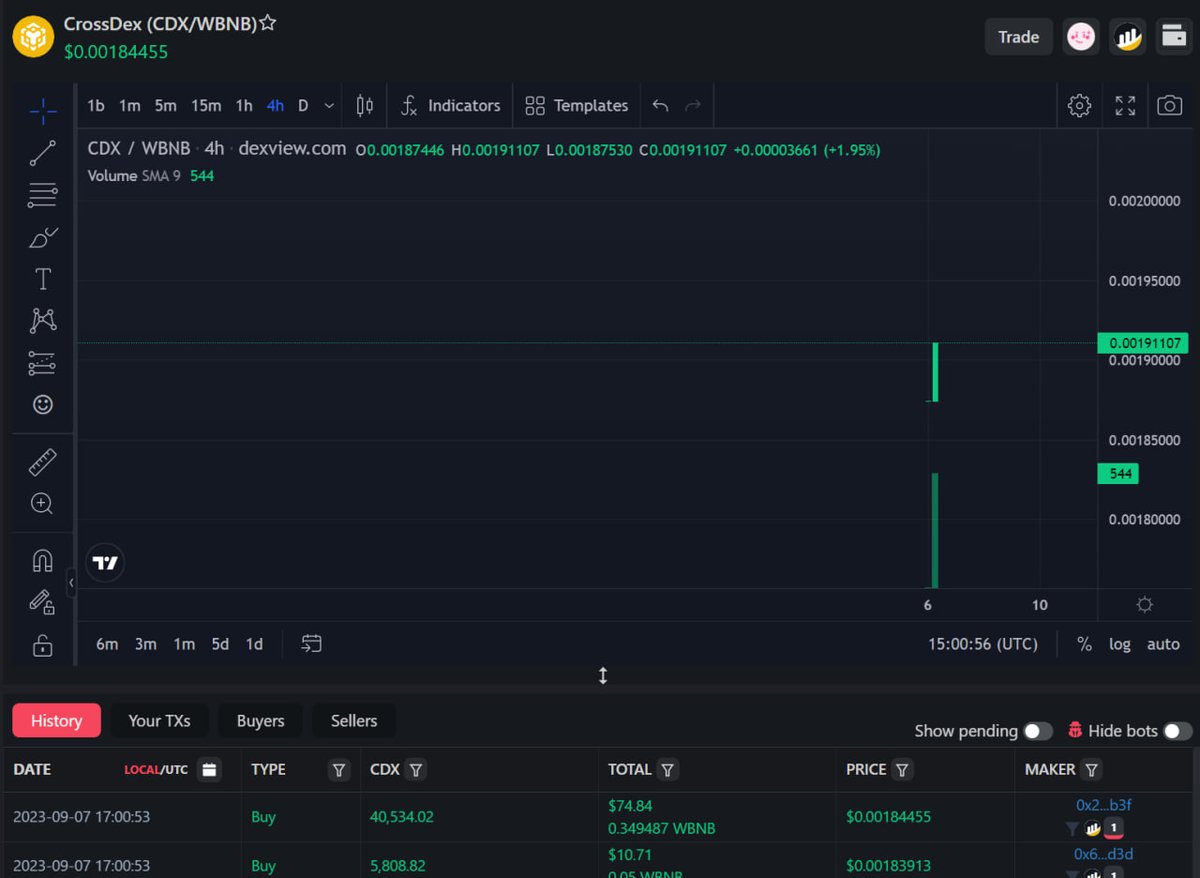1200x878 pixels.
Task: Switch to Buyers tab
Action: 260,720
